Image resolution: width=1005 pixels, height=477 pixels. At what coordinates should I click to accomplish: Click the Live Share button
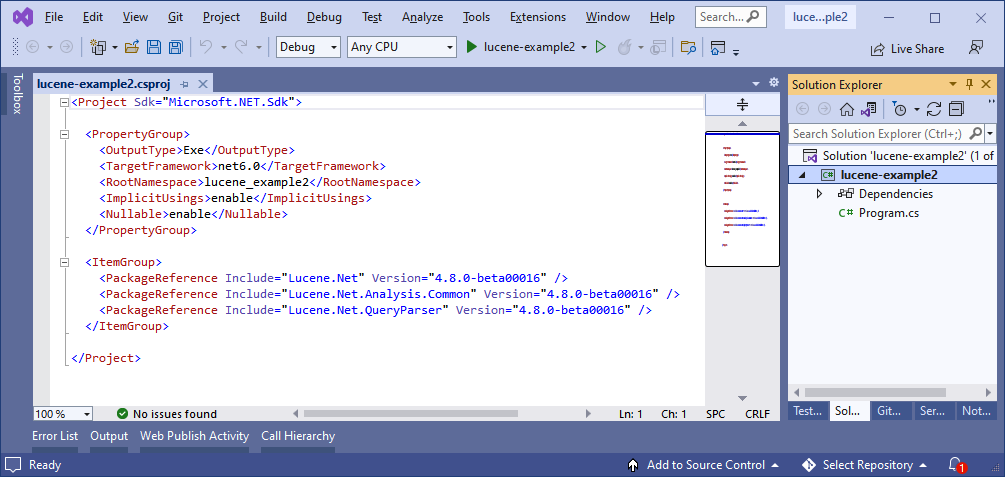[906, 48]
